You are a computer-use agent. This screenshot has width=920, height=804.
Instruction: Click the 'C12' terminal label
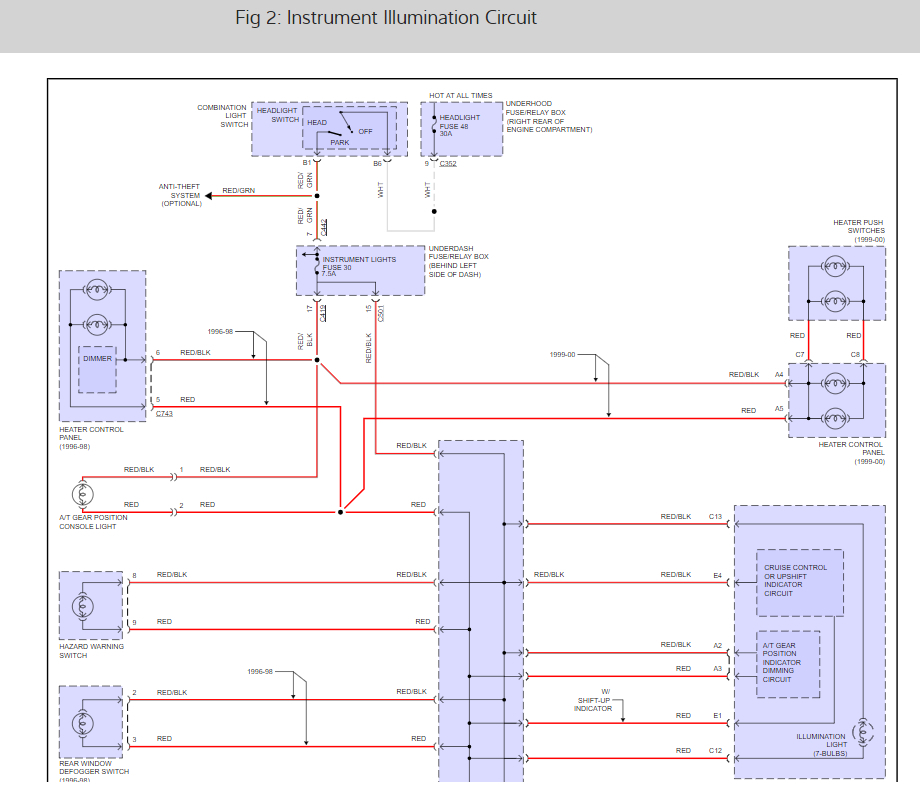click(715, 751)
